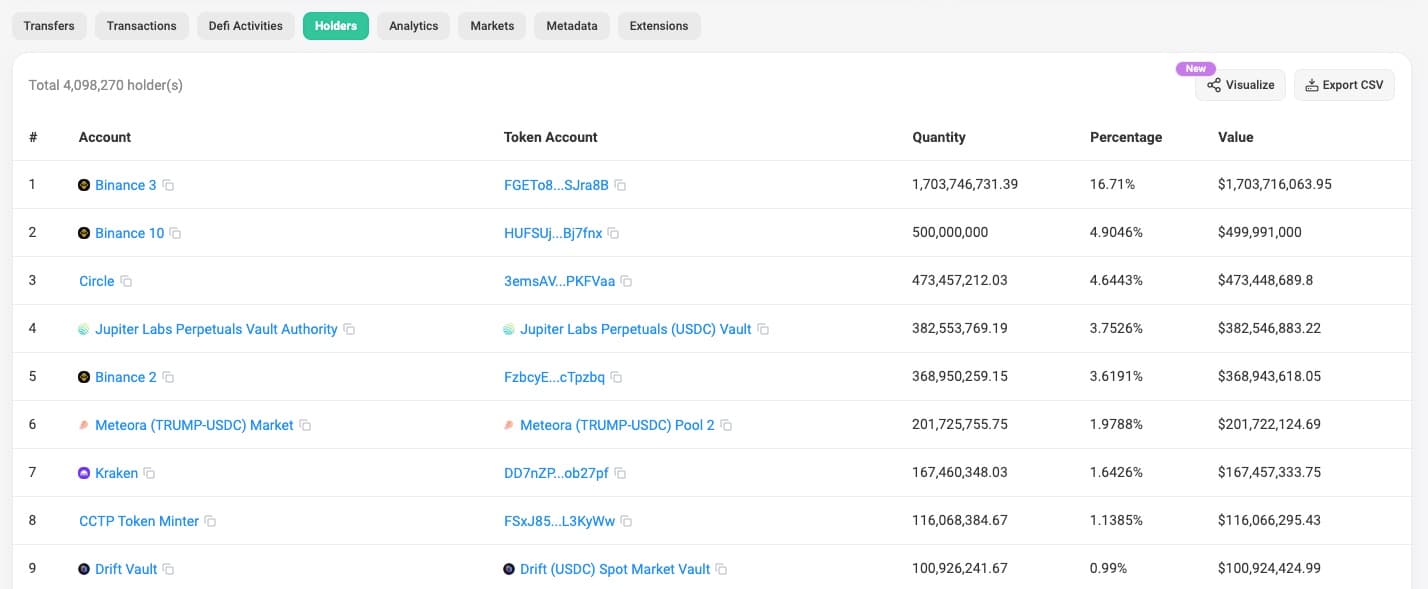Select the Holders tab
This screenshot has height=589, width=1428.
point(336,26)
